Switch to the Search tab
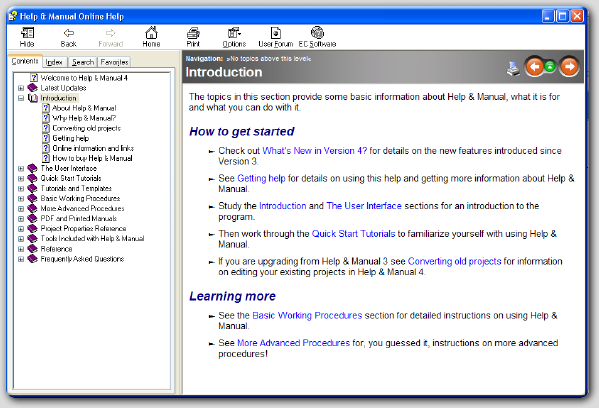The height and width of the screenshot is (408, 599). (x=83, y=62)
